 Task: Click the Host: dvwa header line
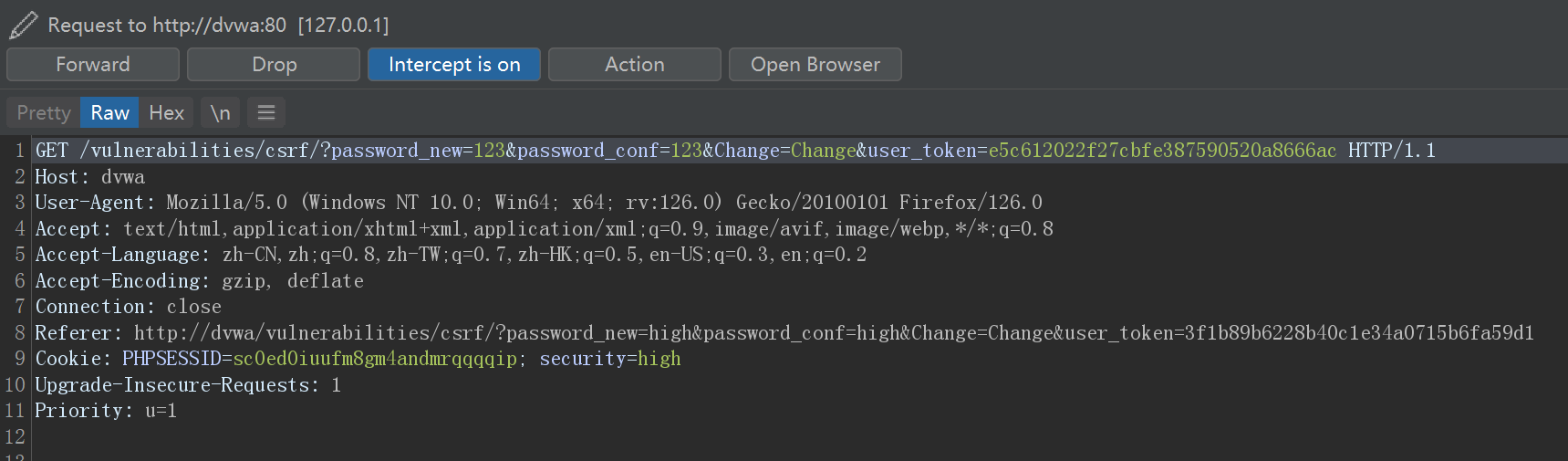pos(89,177)
